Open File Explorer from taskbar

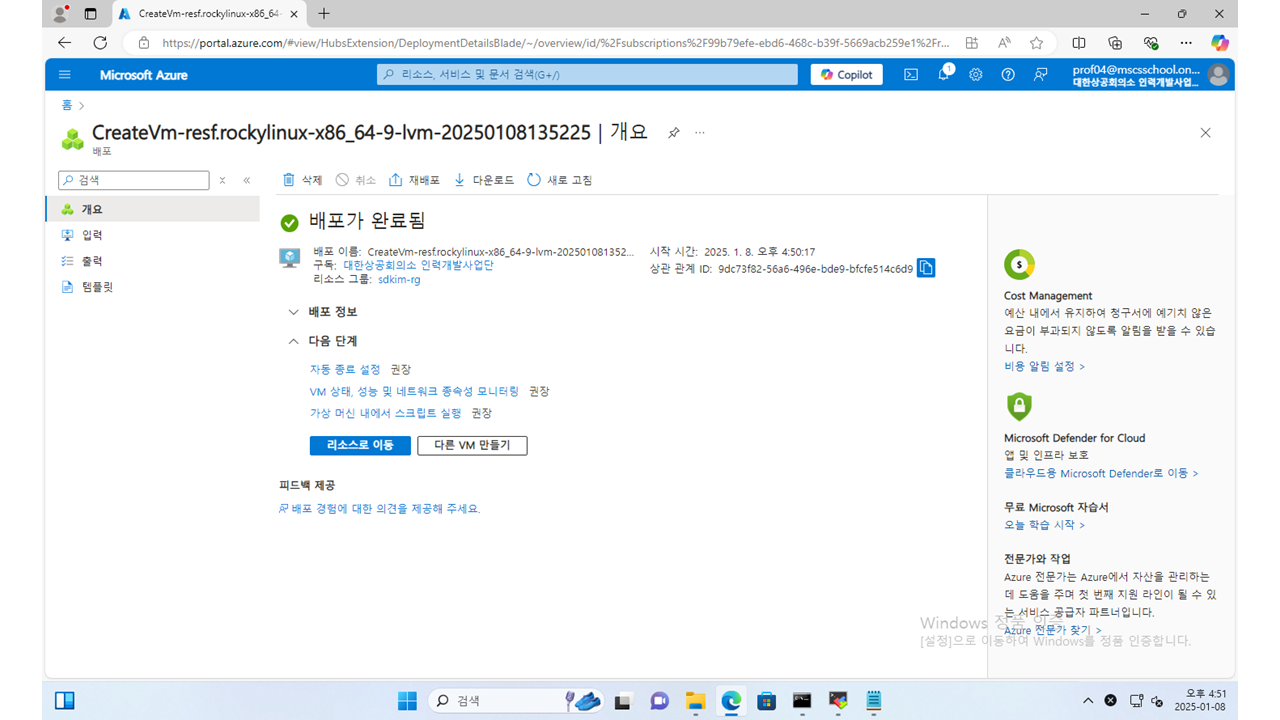tap(695, 701)
